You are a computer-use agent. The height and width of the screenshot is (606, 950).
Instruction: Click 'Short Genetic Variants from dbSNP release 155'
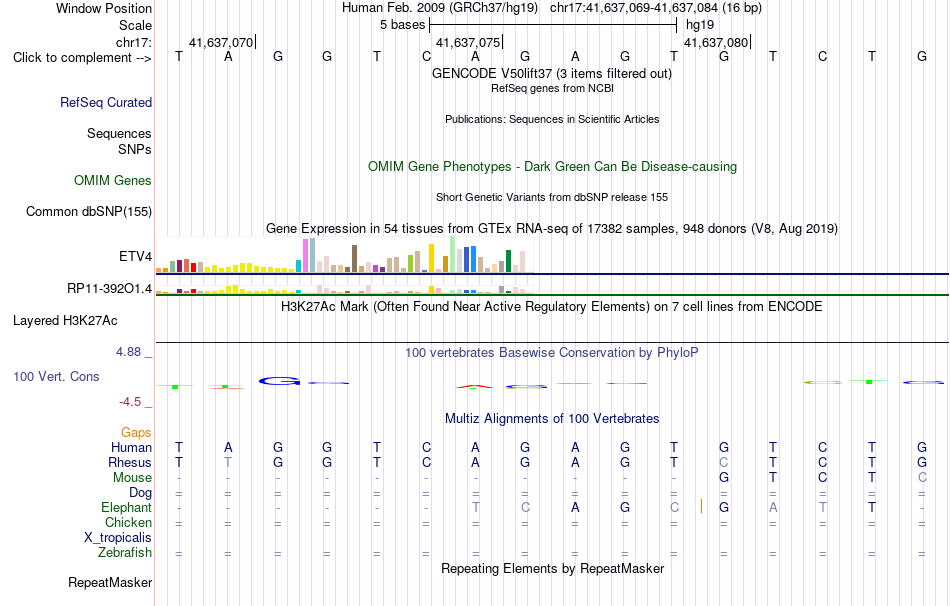[x=552, y=198]
